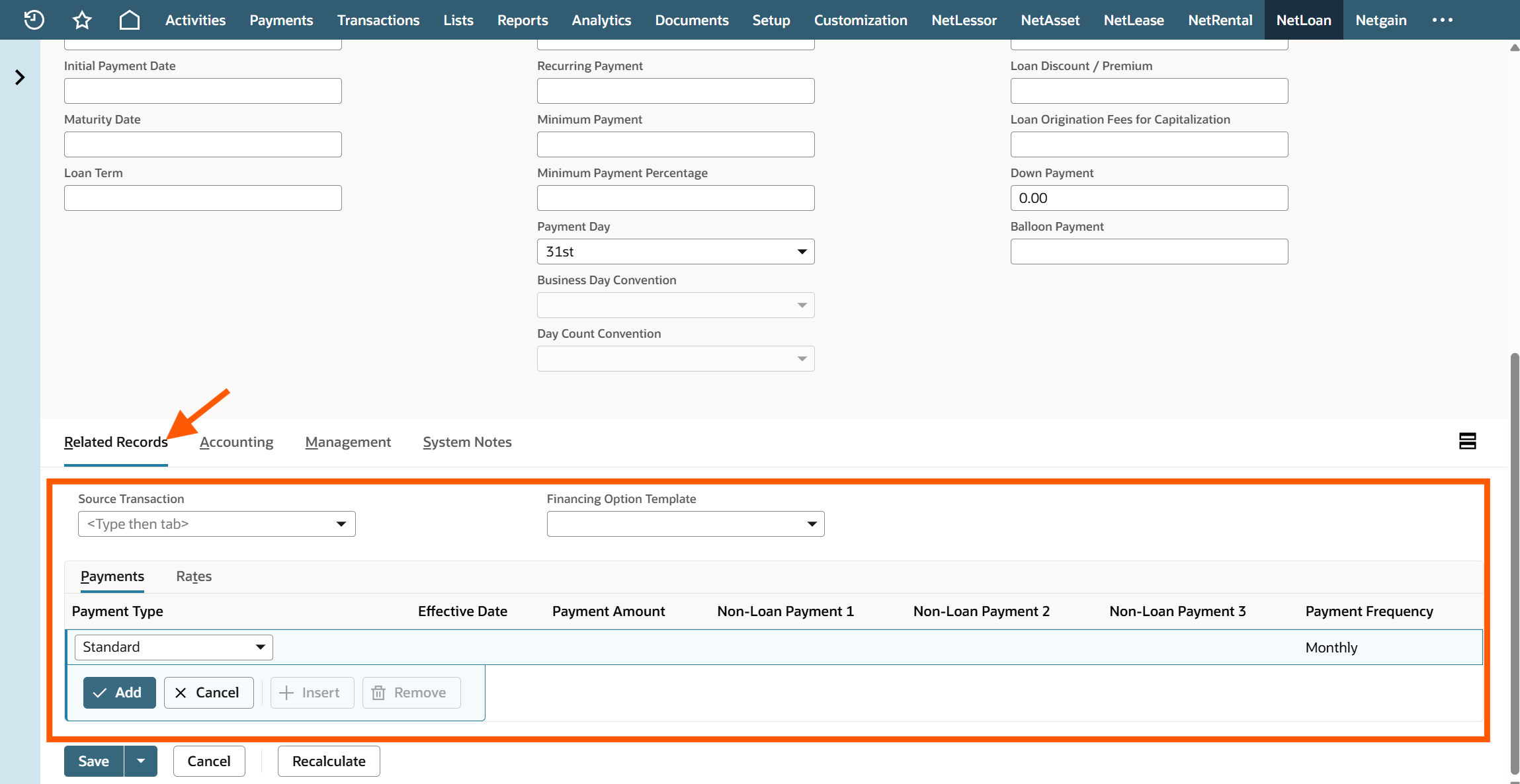Click the Add line checkmark button

pyautogui.click(x=119, y=692)
